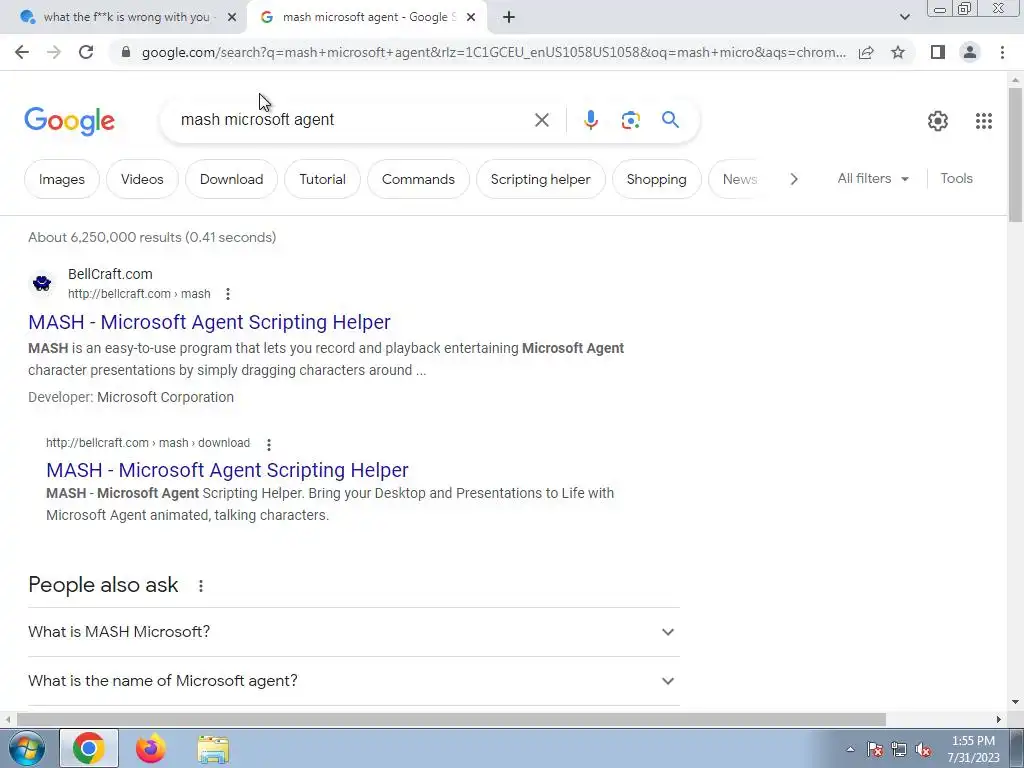
Task: Click the Action Center flag icon
Action: point(875,749)
